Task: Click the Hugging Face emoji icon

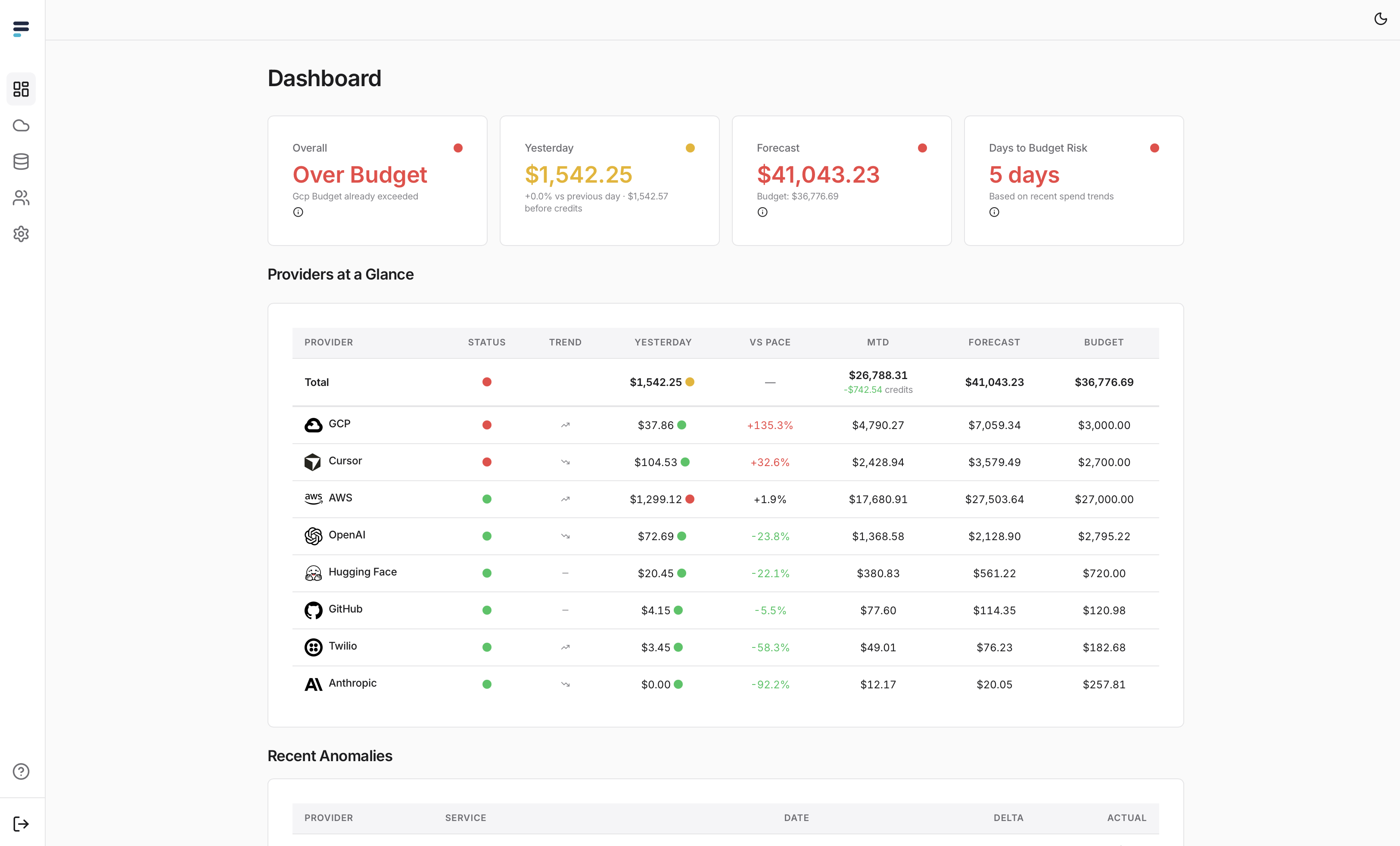Action: point(313,573)
